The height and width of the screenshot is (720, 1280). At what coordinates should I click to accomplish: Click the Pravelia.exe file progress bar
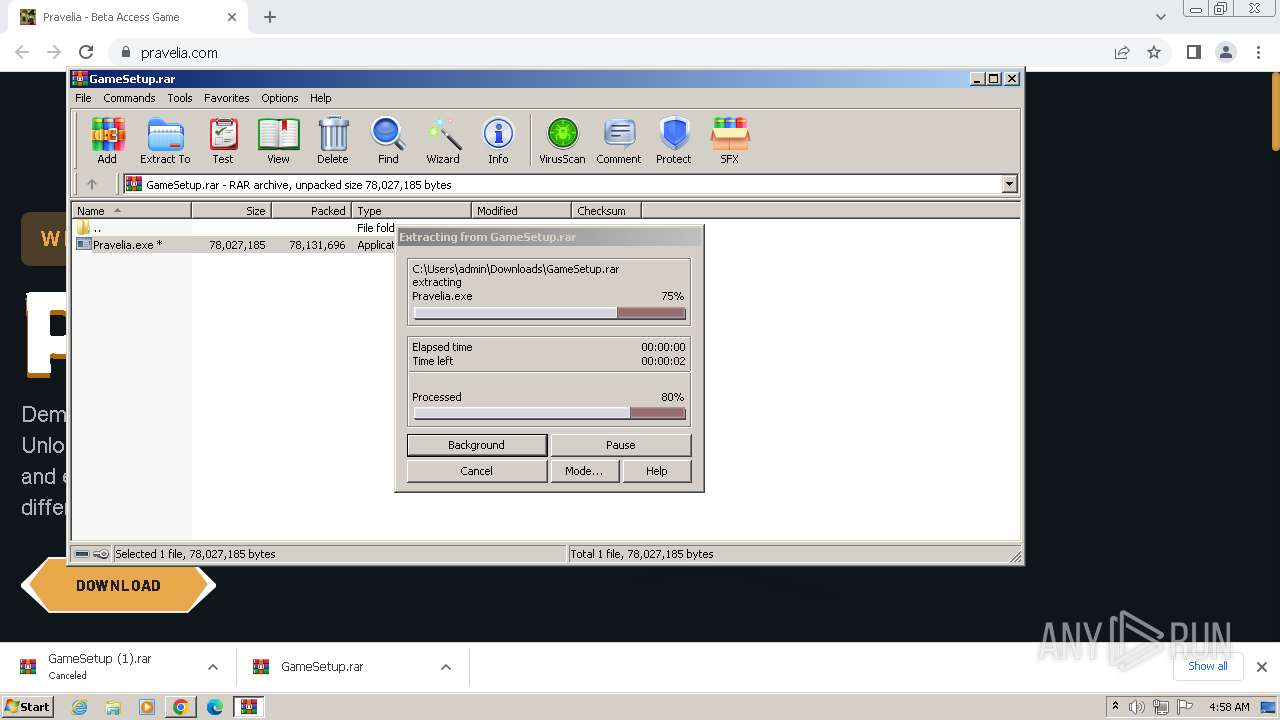pyautogui.click(x=550, y=313)
